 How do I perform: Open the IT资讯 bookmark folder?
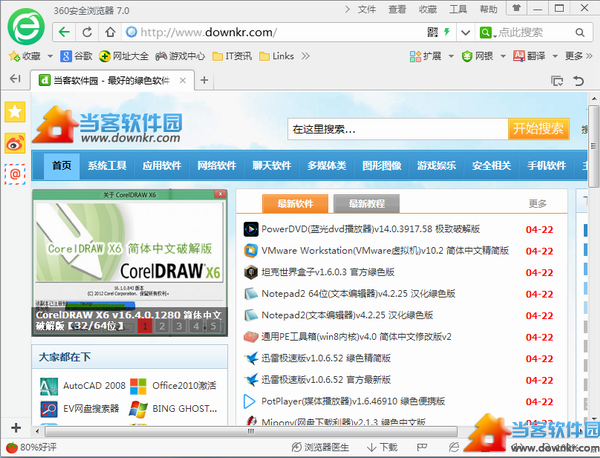[x=232, y=56]
